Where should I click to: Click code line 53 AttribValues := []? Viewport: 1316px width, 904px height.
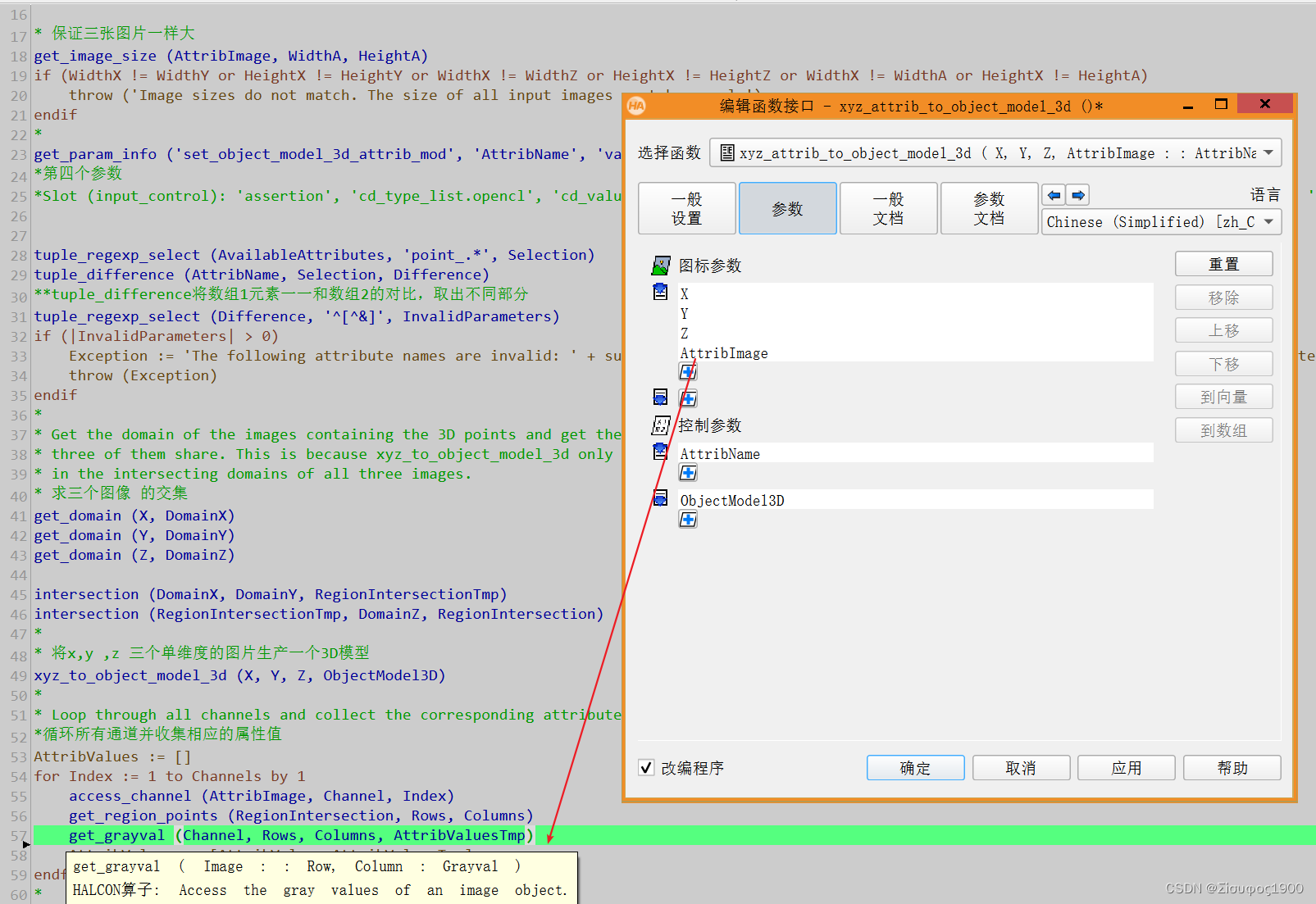coord(112,756)
